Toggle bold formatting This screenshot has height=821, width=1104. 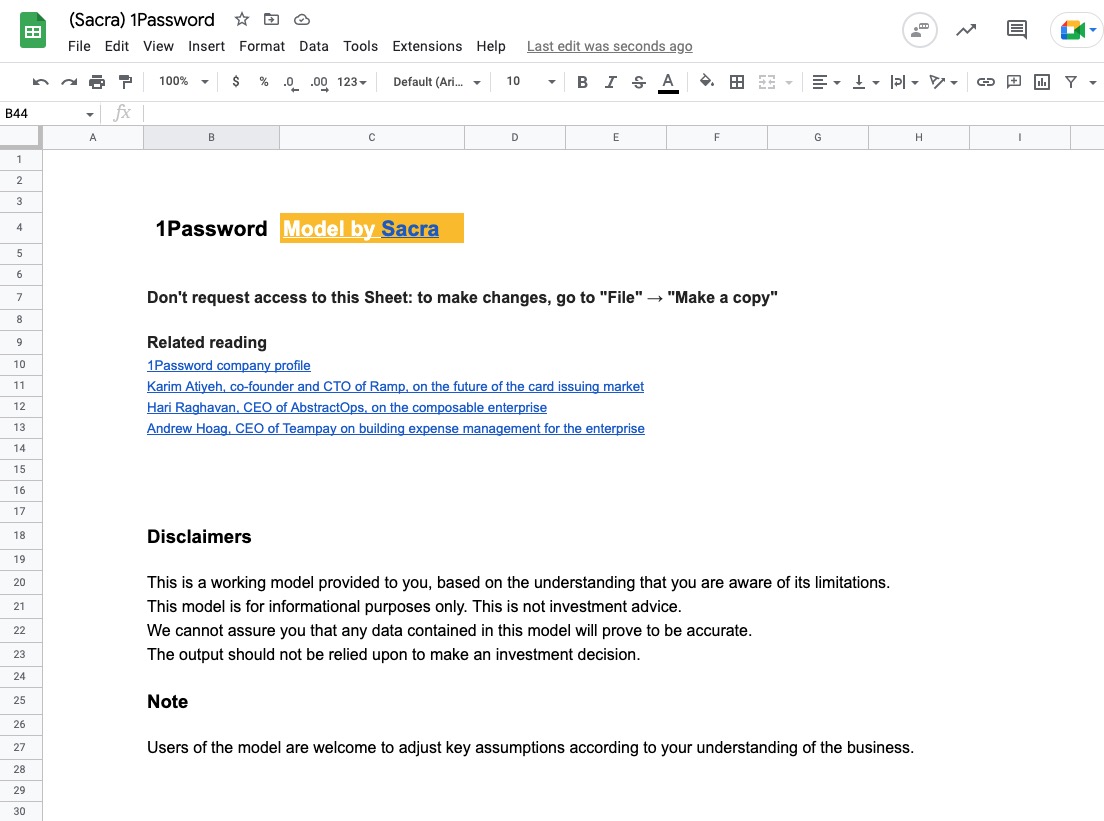point(582,82)
